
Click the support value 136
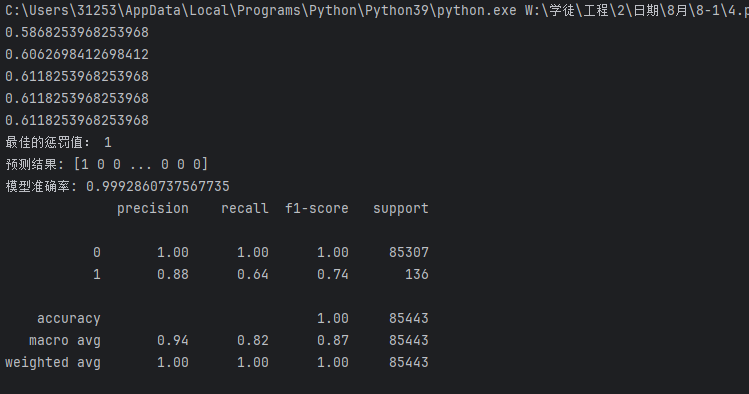[417, 274]
